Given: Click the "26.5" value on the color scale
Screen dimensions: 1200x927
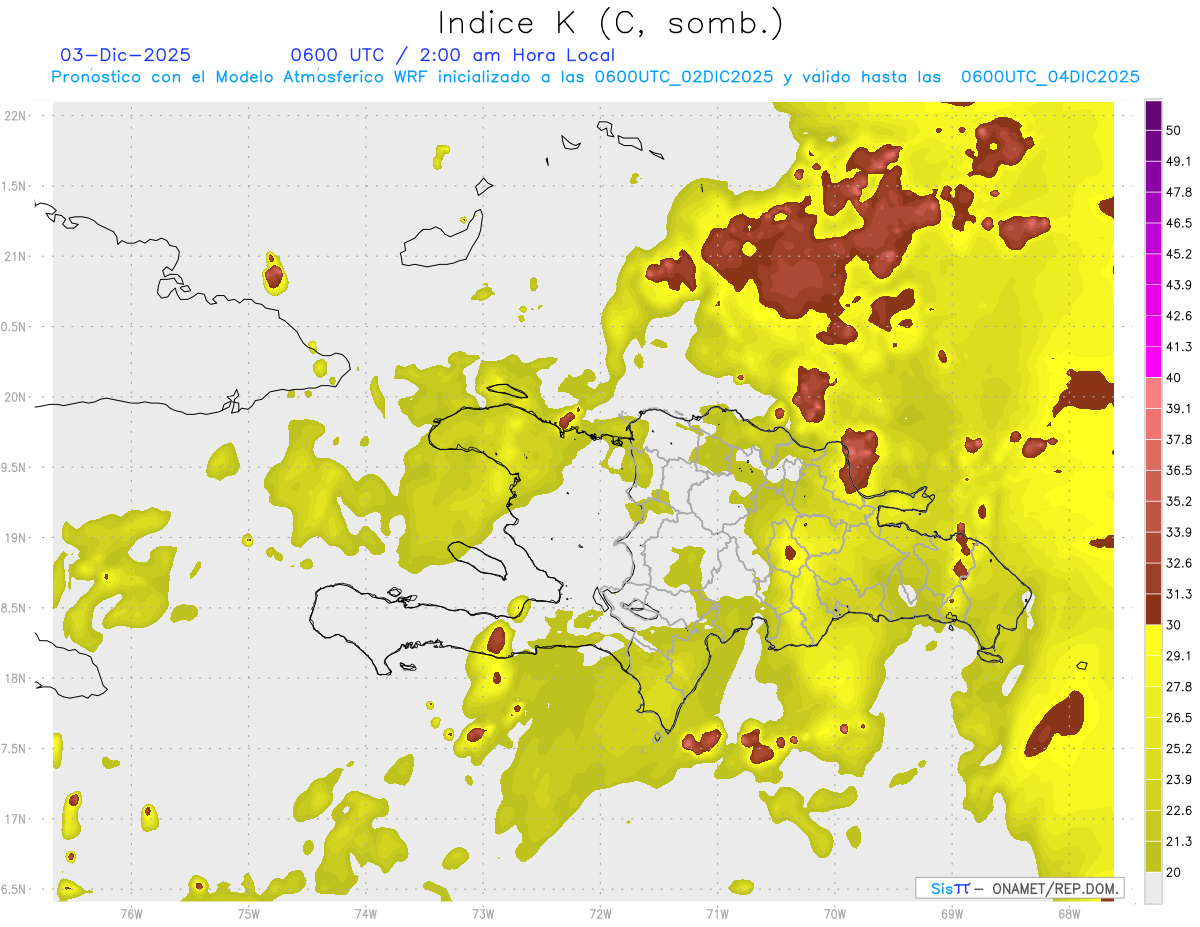Looking at the screenshot, I should coord(1179,718).
